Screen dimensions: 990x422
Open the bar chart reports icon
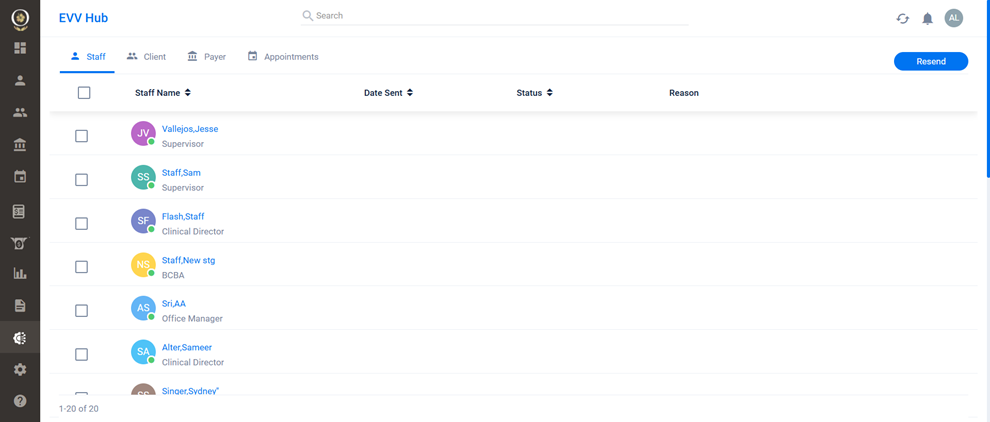coord(20,273)
